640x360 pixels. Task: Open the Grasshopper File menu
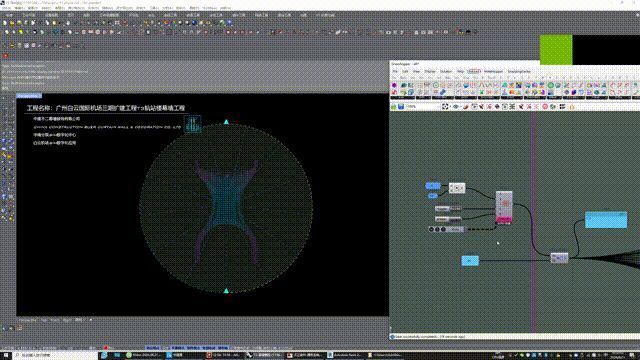[x=395, y=71]
